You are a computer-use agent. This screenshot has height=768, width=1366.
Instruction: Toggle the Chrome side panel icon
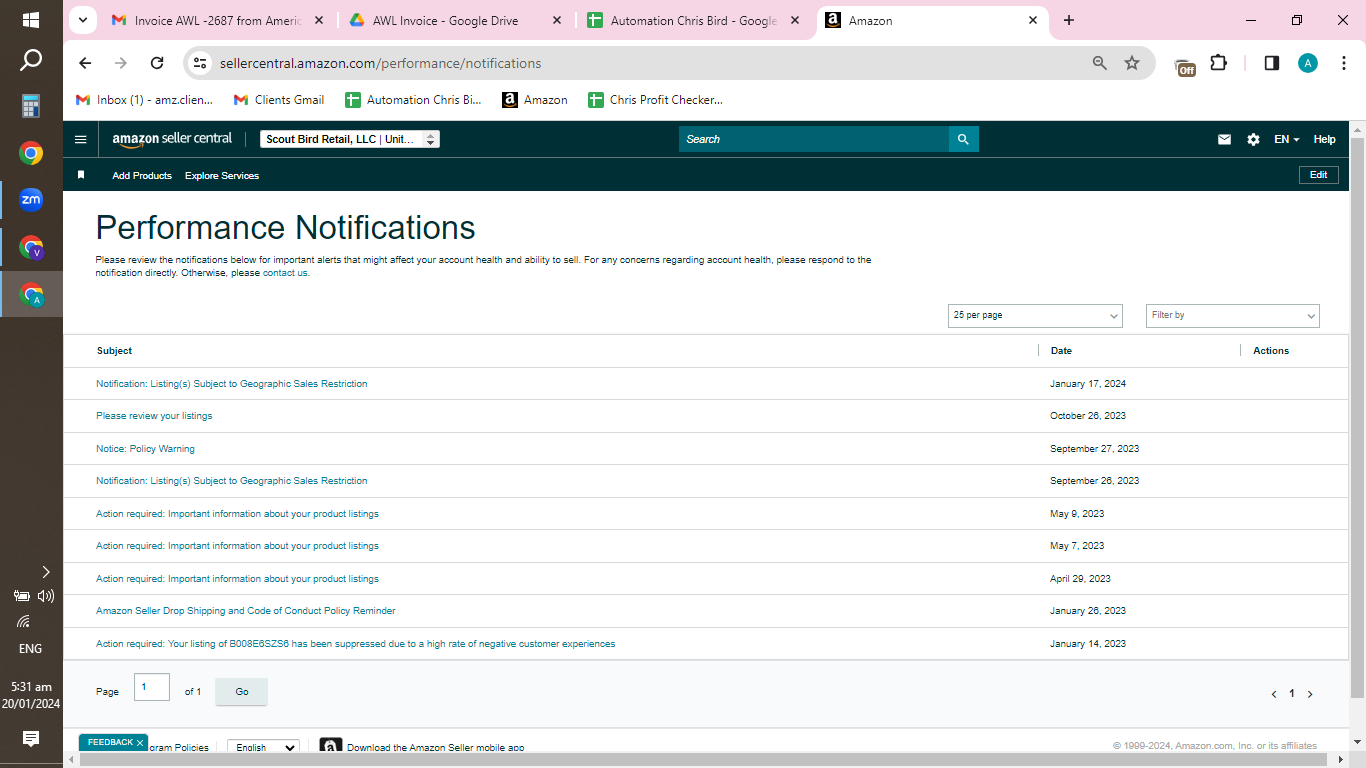point(1272,63)
